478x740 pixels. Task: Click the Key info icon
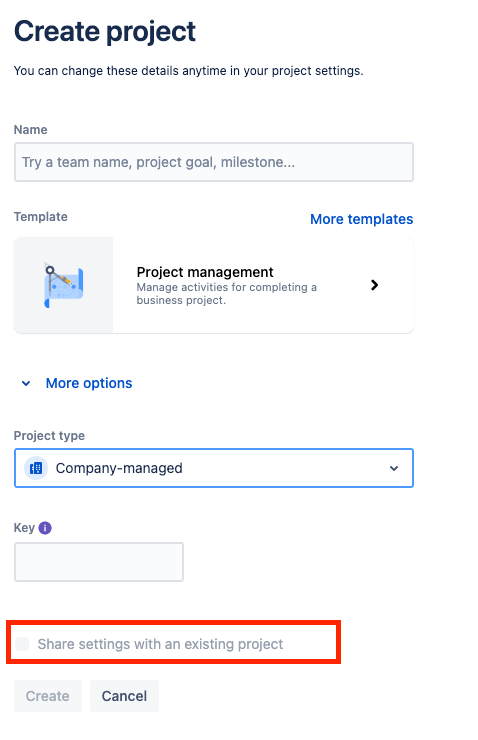click(x=45, y=528)
